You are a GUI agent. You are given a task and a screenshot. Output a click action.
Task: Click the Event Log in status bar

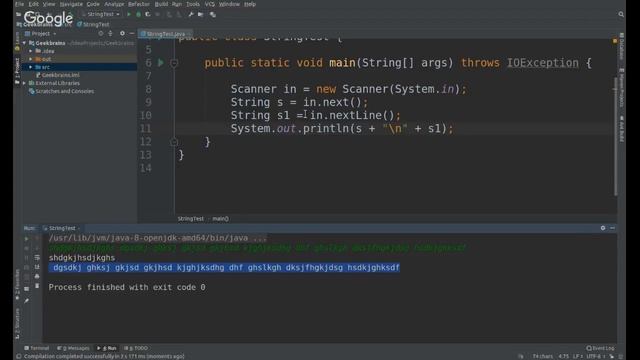(600, 348)
